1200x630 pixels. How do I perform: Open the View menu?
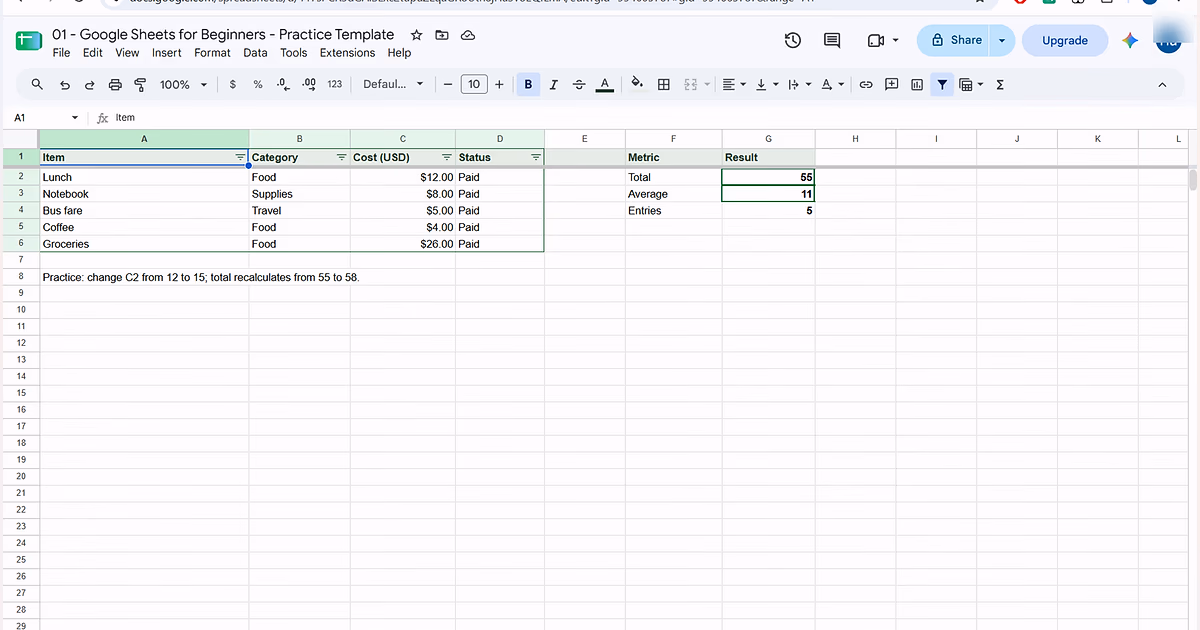tap(127, 53)
